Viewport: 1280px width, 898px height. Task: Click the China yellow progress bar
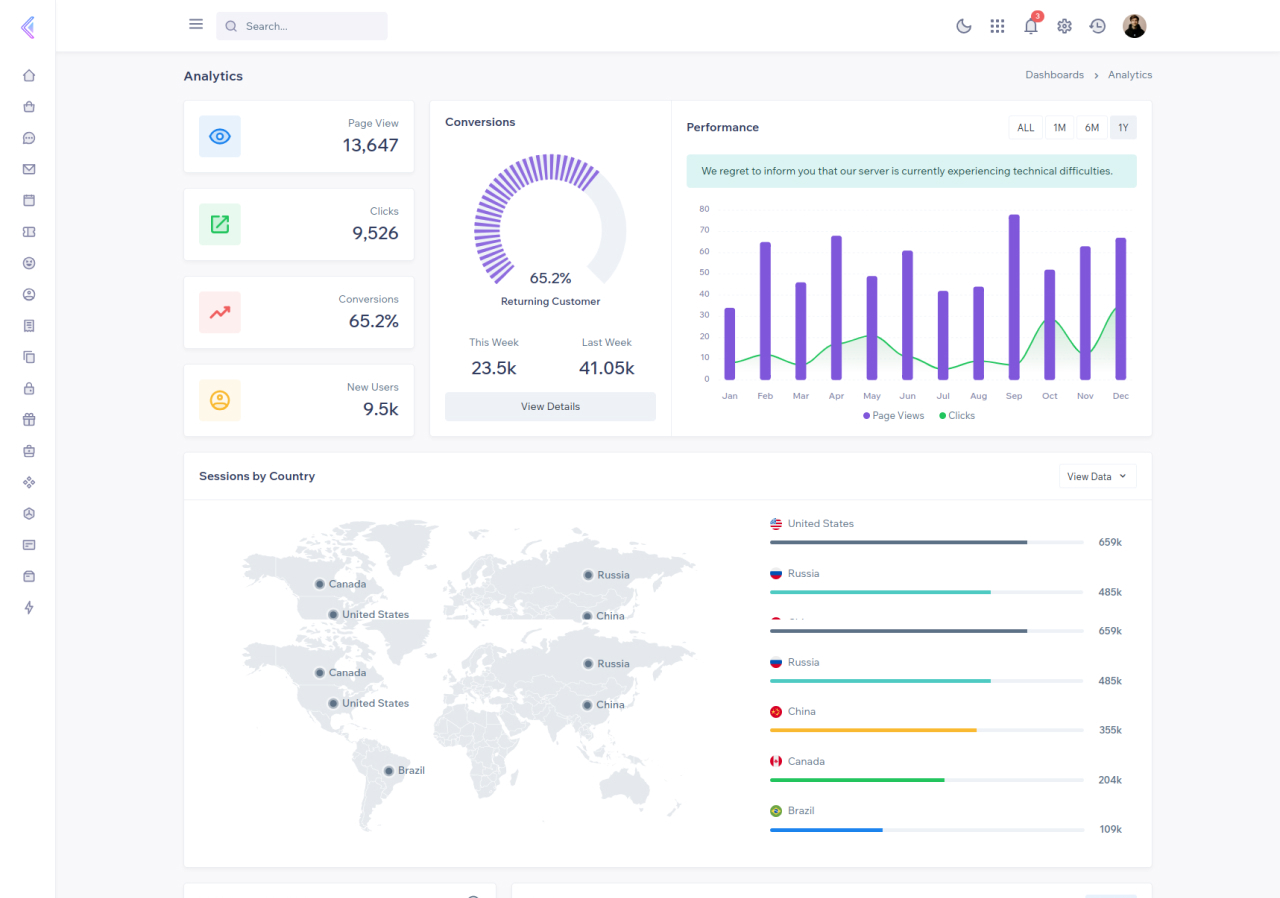[873, 730]
